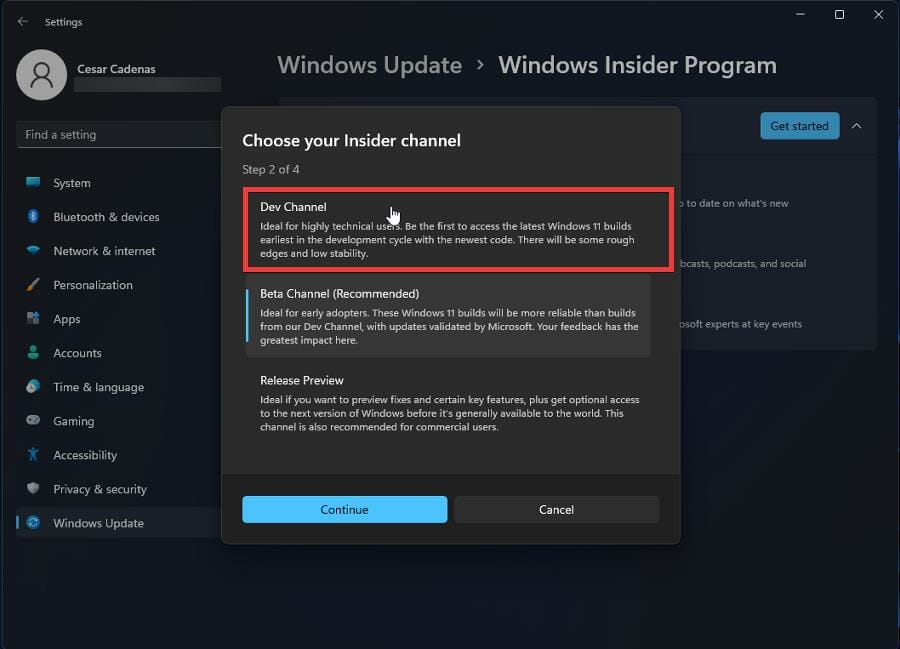Click the Continue button
Image resolution: width=900 pixels, height=649 pixels.
(x=344, y=510)
